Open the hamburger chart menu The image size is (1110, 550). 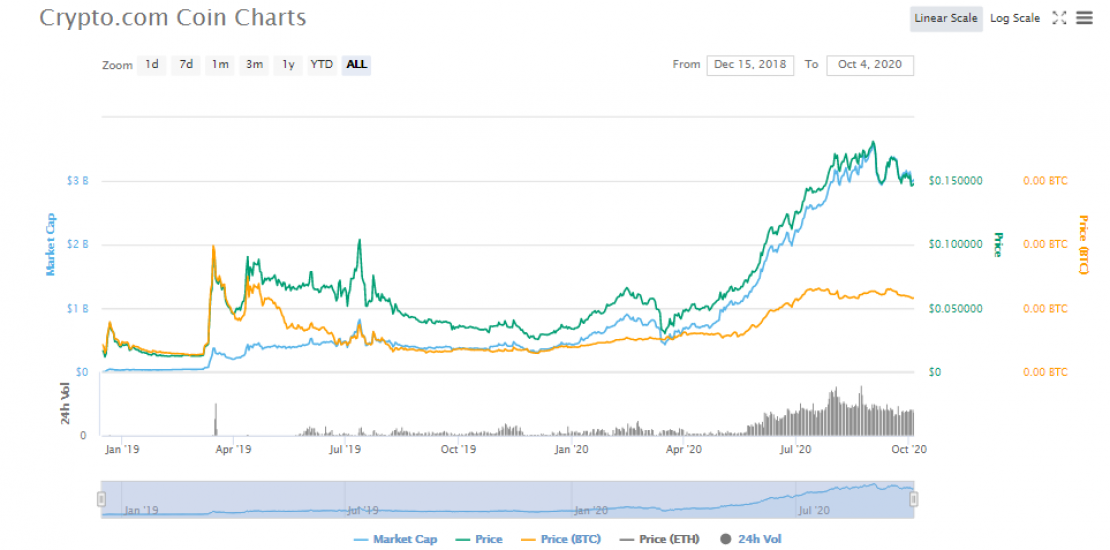point(1084,18)
